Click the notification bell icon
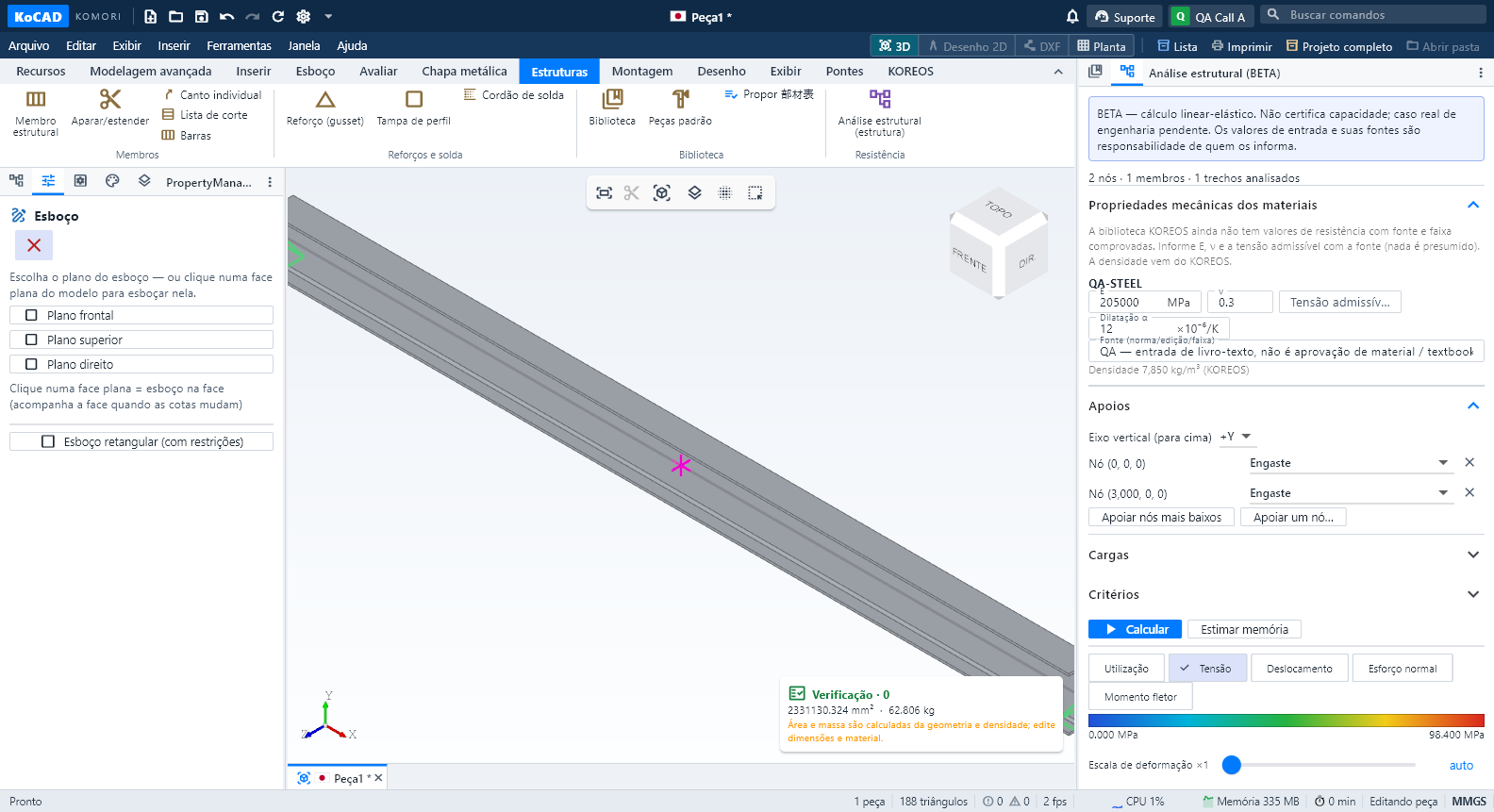This screenshot has height=812, width=1494. pos(1072,16)
